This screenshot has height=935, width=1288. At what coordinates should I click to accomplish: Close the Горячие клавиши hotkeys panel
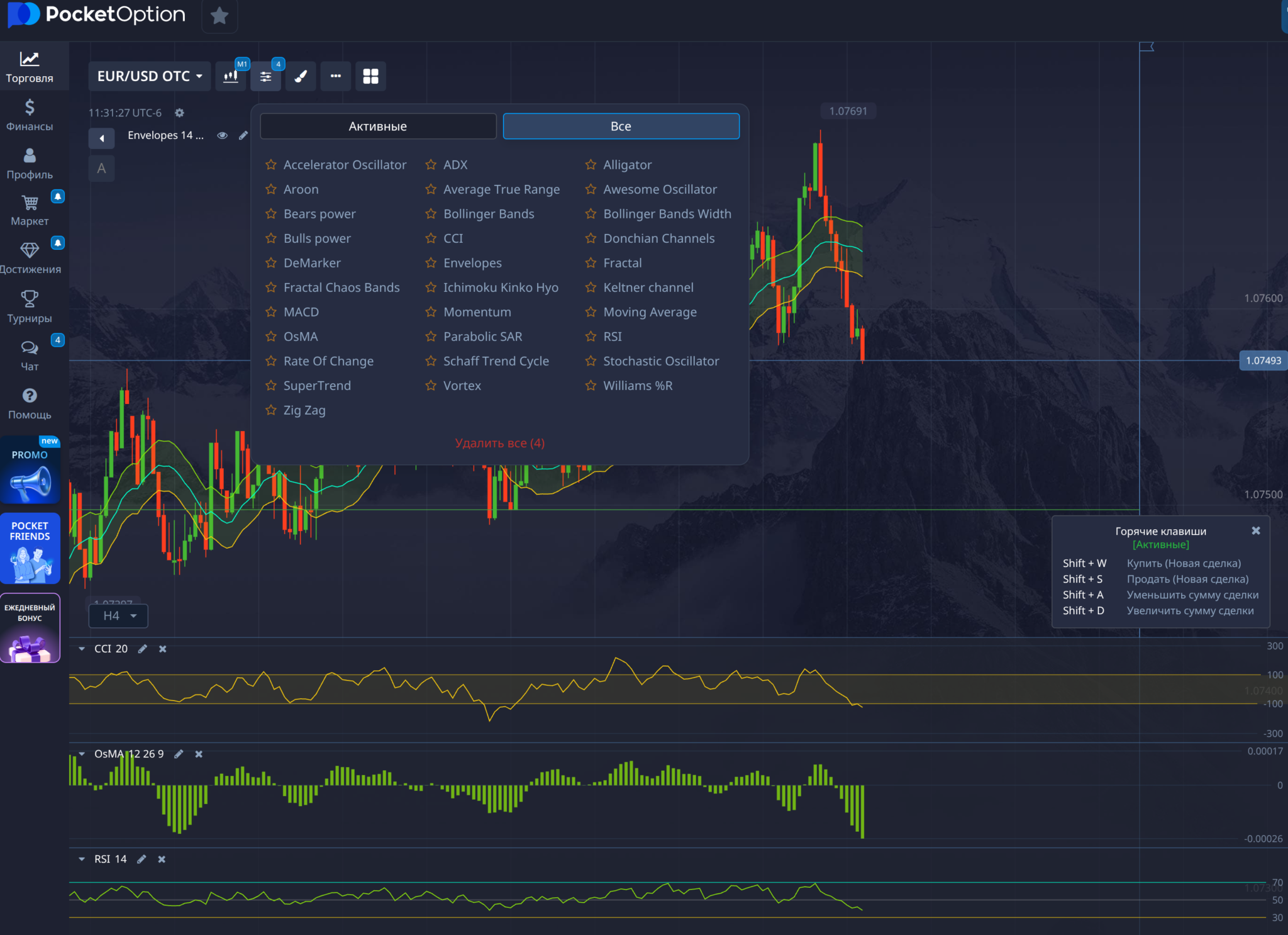[1255, 531]
